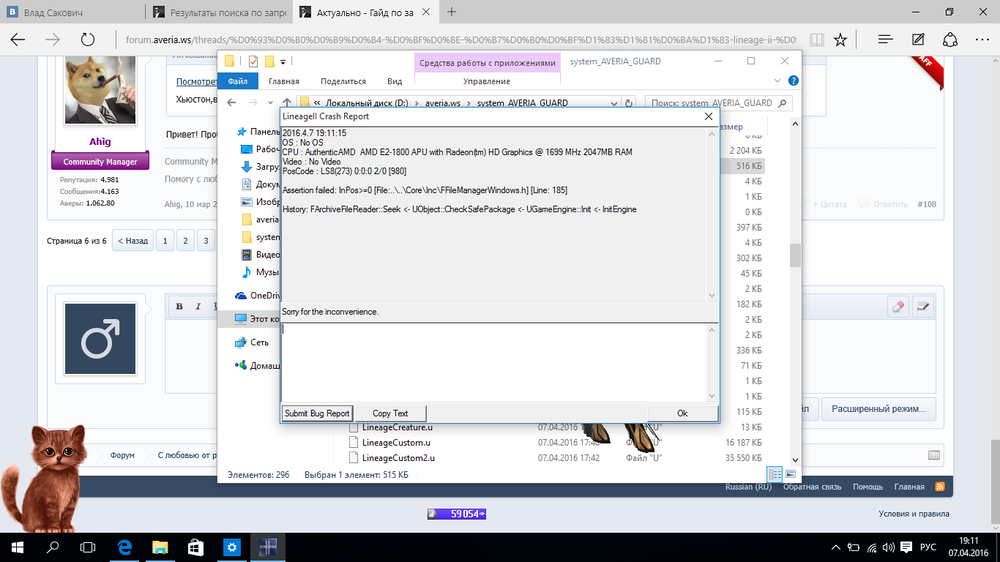The image size is (1000, 562).
Task: Open Edge web note pencil icon
Action: 918,40
